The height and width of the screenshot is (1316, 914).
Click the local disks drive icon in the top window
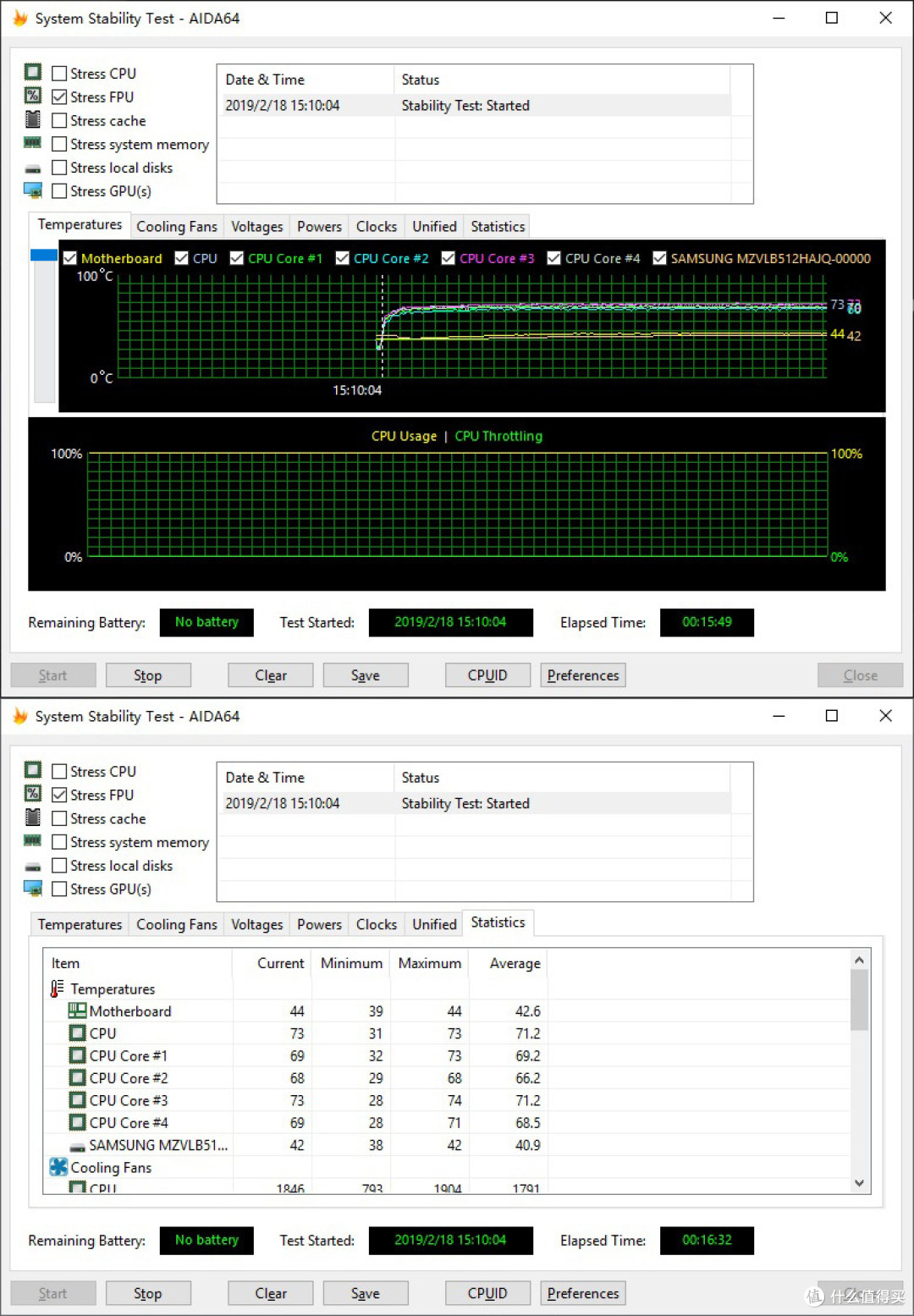click(33, 169)
